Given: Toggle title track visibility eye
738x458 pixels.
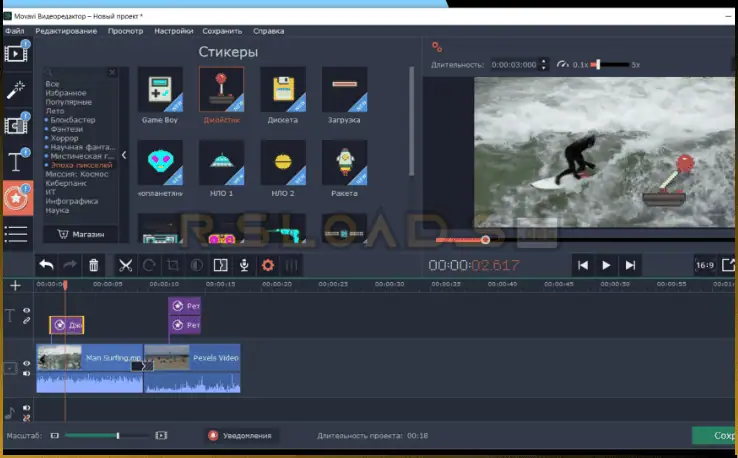Looking at the screenshot, I should (26, 310).
